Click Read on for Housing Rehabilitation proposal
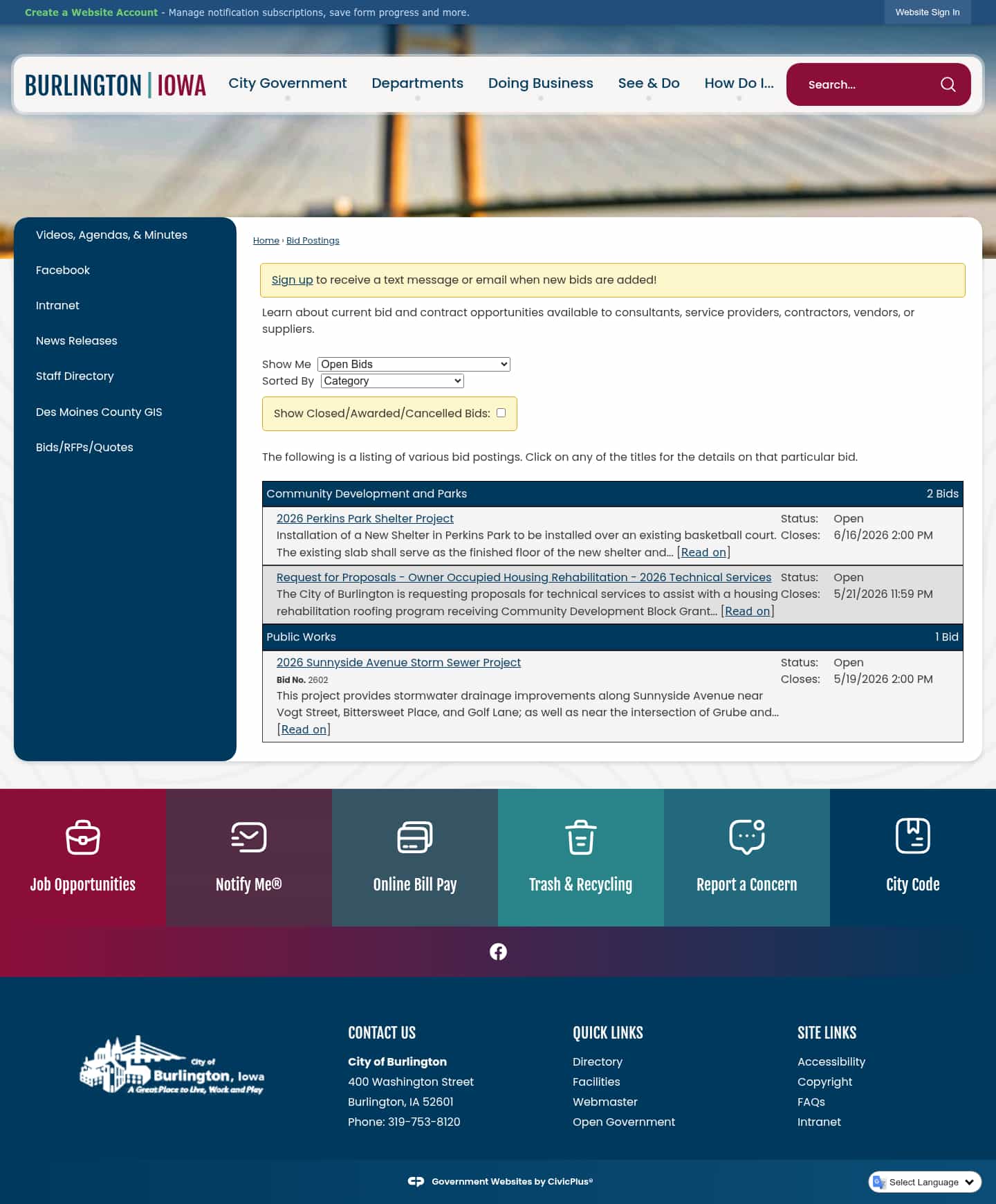Screen dimensions: 996x1204 click(x=748, y=611)
